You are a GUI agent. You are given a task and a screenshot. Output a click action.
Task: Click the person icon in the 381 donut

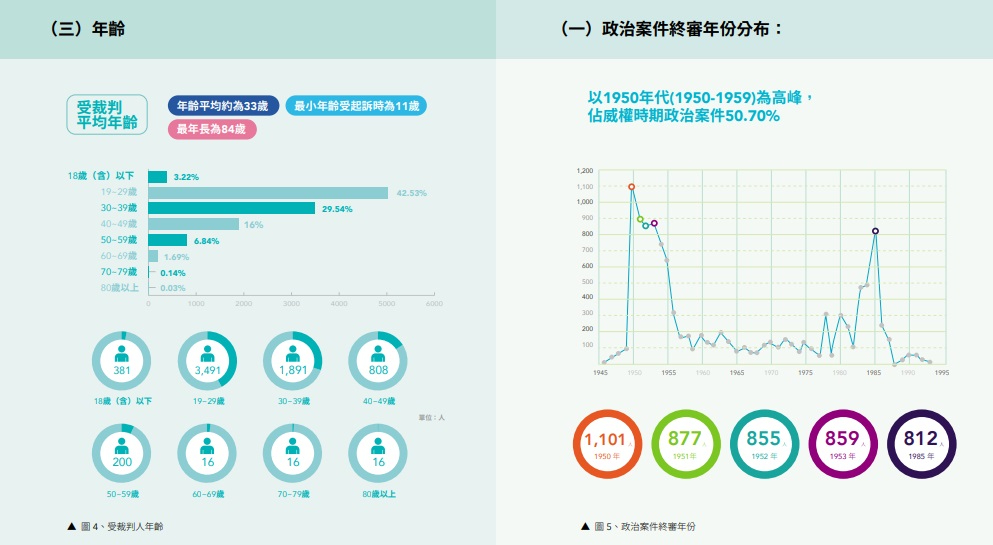click(x=121, y=353)
